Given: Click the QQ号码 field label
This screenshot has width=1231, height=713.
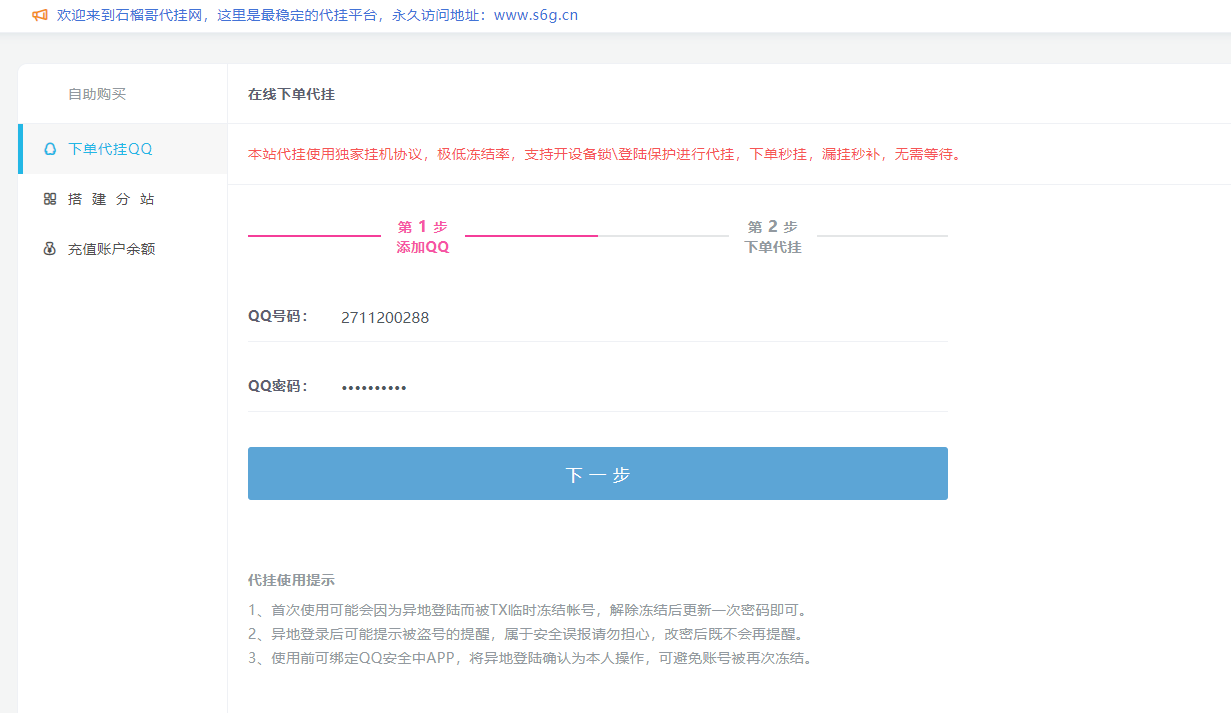Looking at the screenshot, I should [278, 316].
